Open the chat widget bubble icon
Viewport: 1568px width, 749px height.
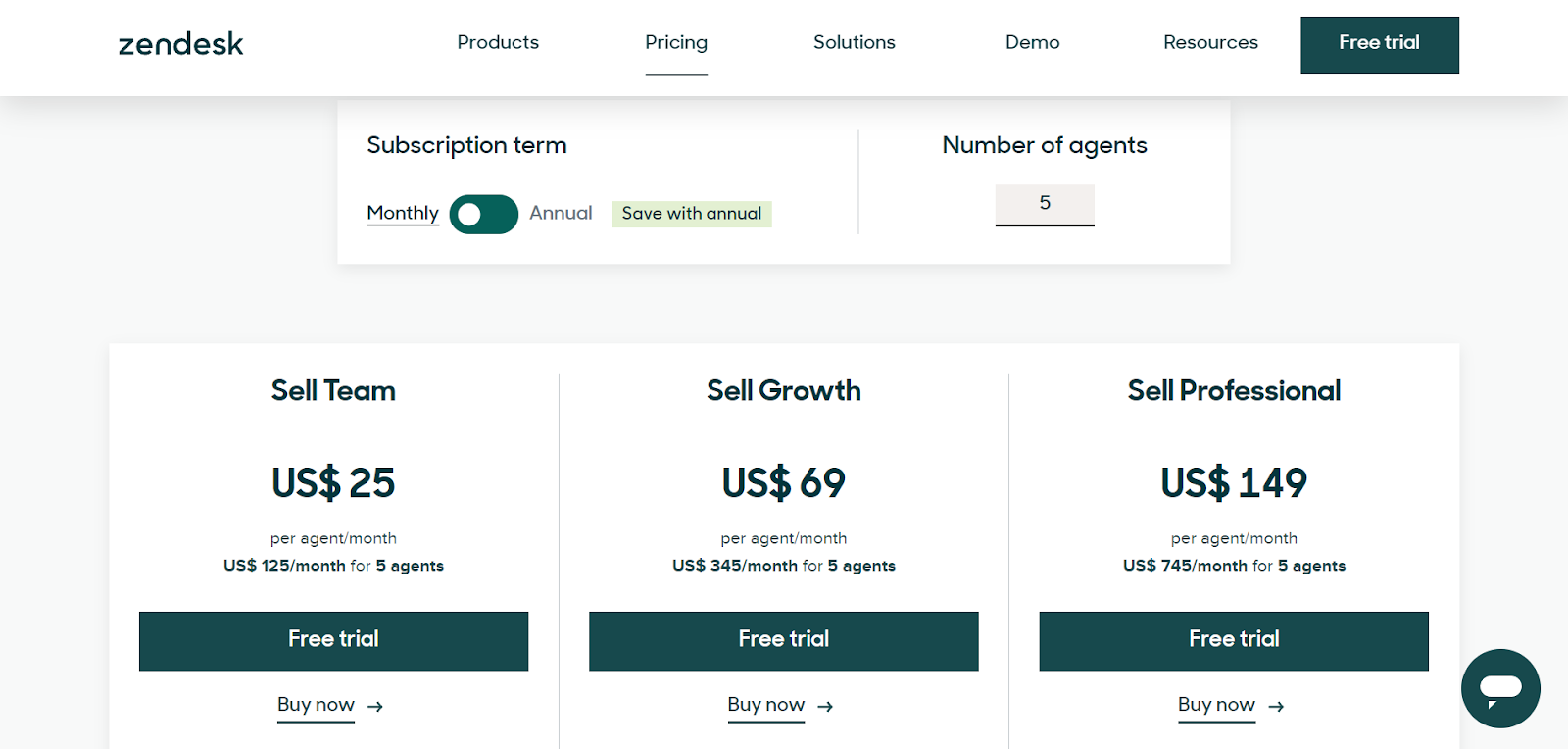(x=1500, y=688)
